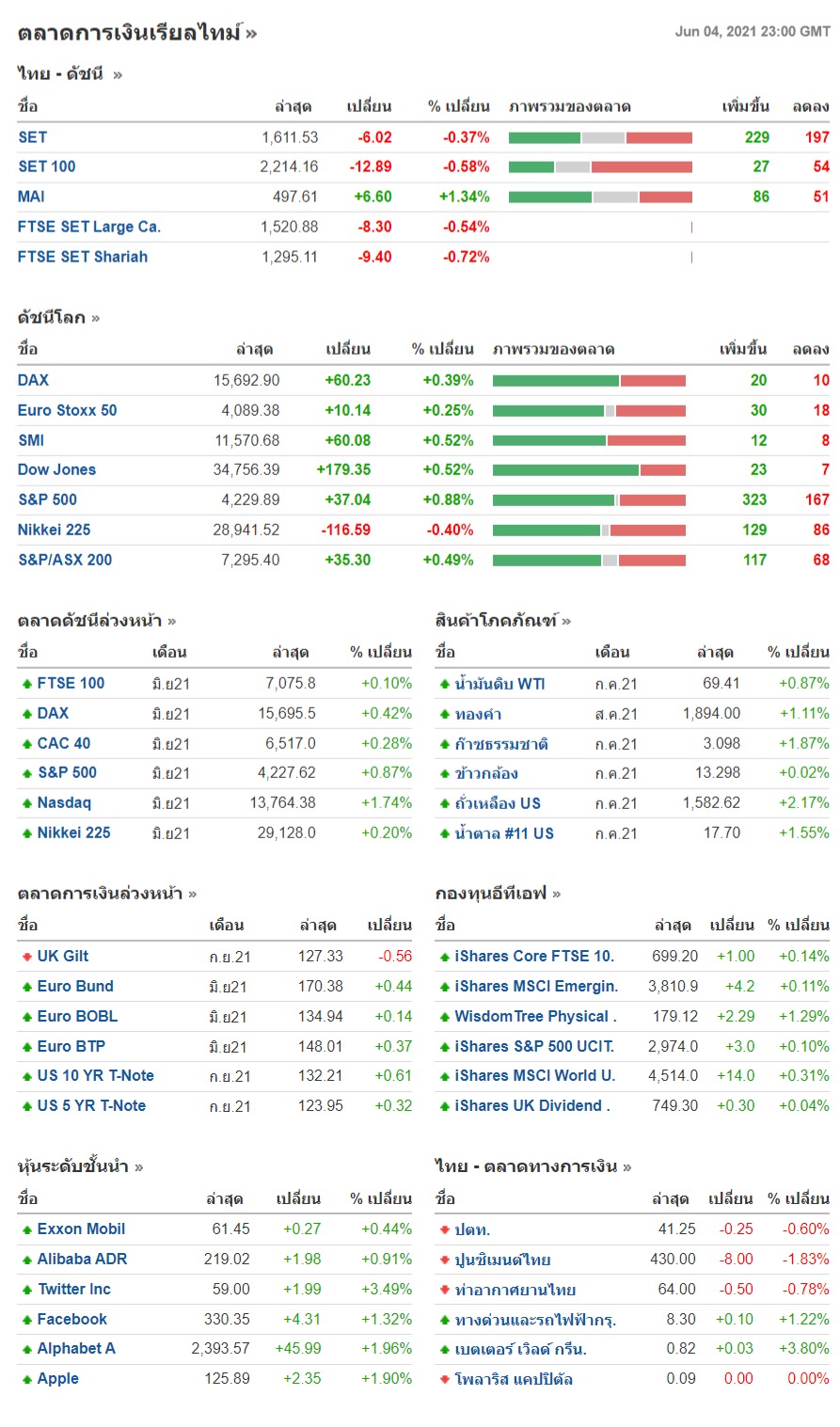Click the Nikkei 225 advancers count 129

click(754, 530)
